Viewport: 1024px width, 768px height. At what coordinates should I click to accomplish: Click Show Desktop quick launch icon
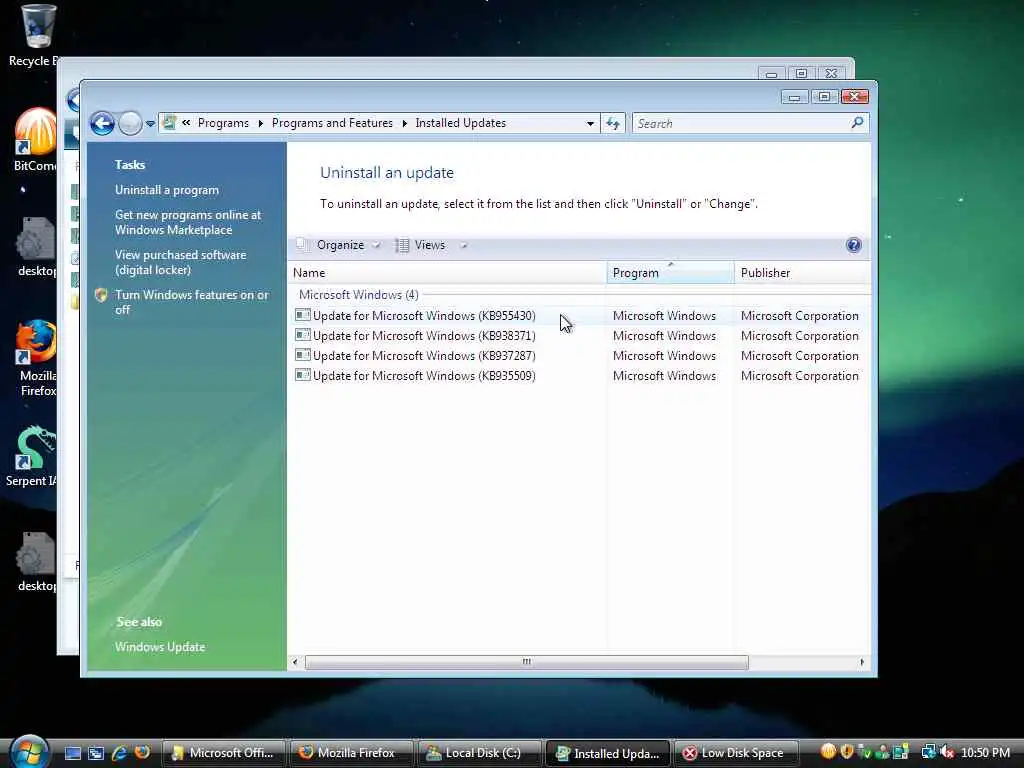coord(73,753)
